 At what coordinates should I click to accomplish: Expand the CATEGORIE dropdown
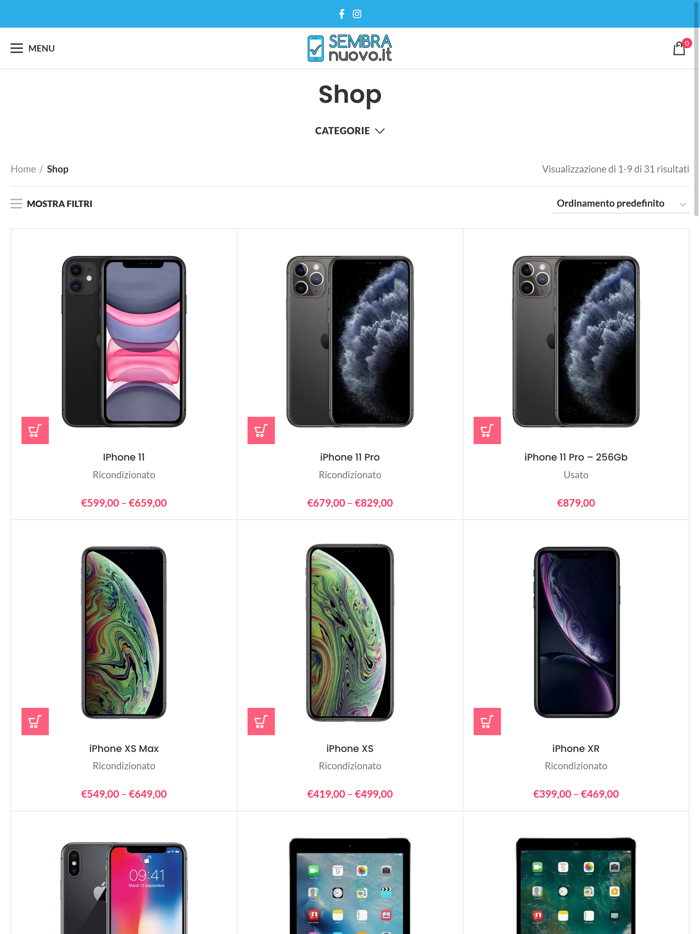coord(350,130)
